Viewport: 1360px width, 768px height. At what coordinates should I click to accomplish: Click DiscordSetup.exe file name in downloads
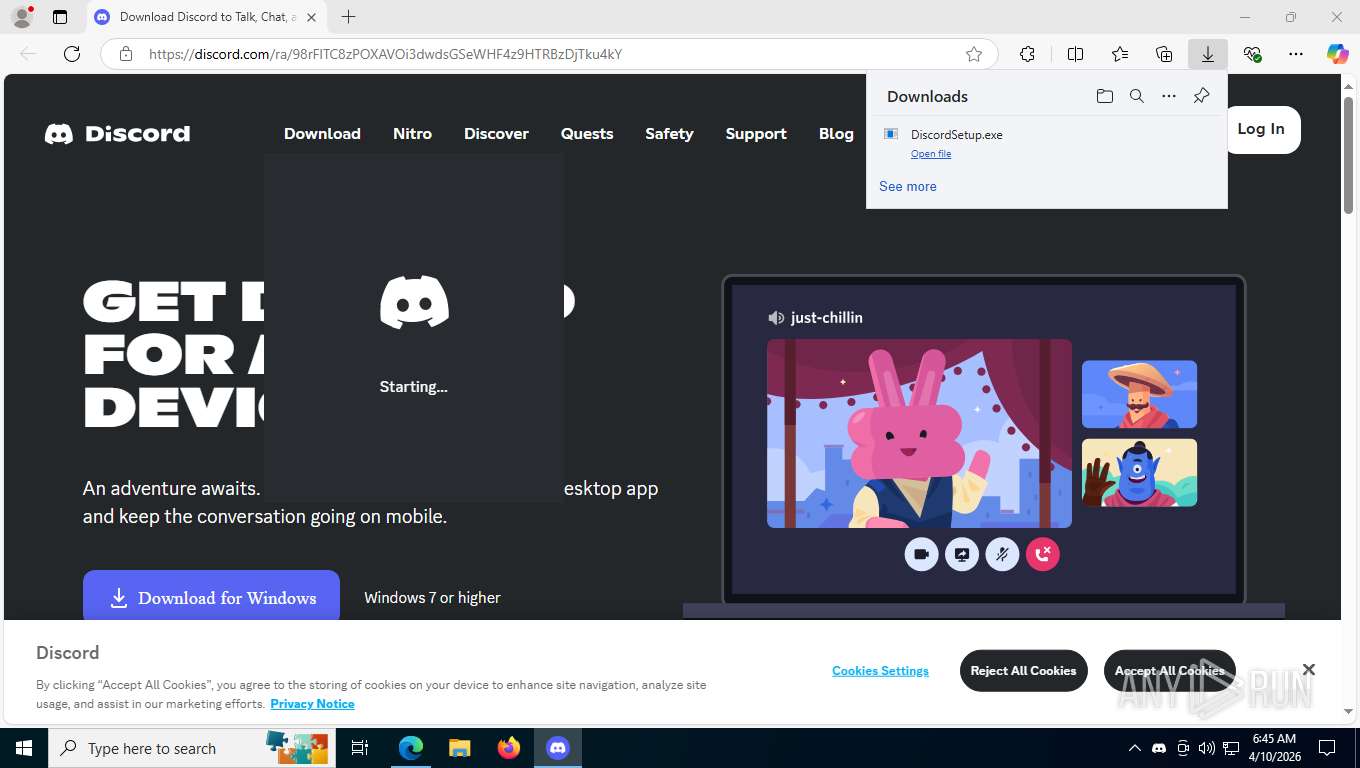pos(956,134)
